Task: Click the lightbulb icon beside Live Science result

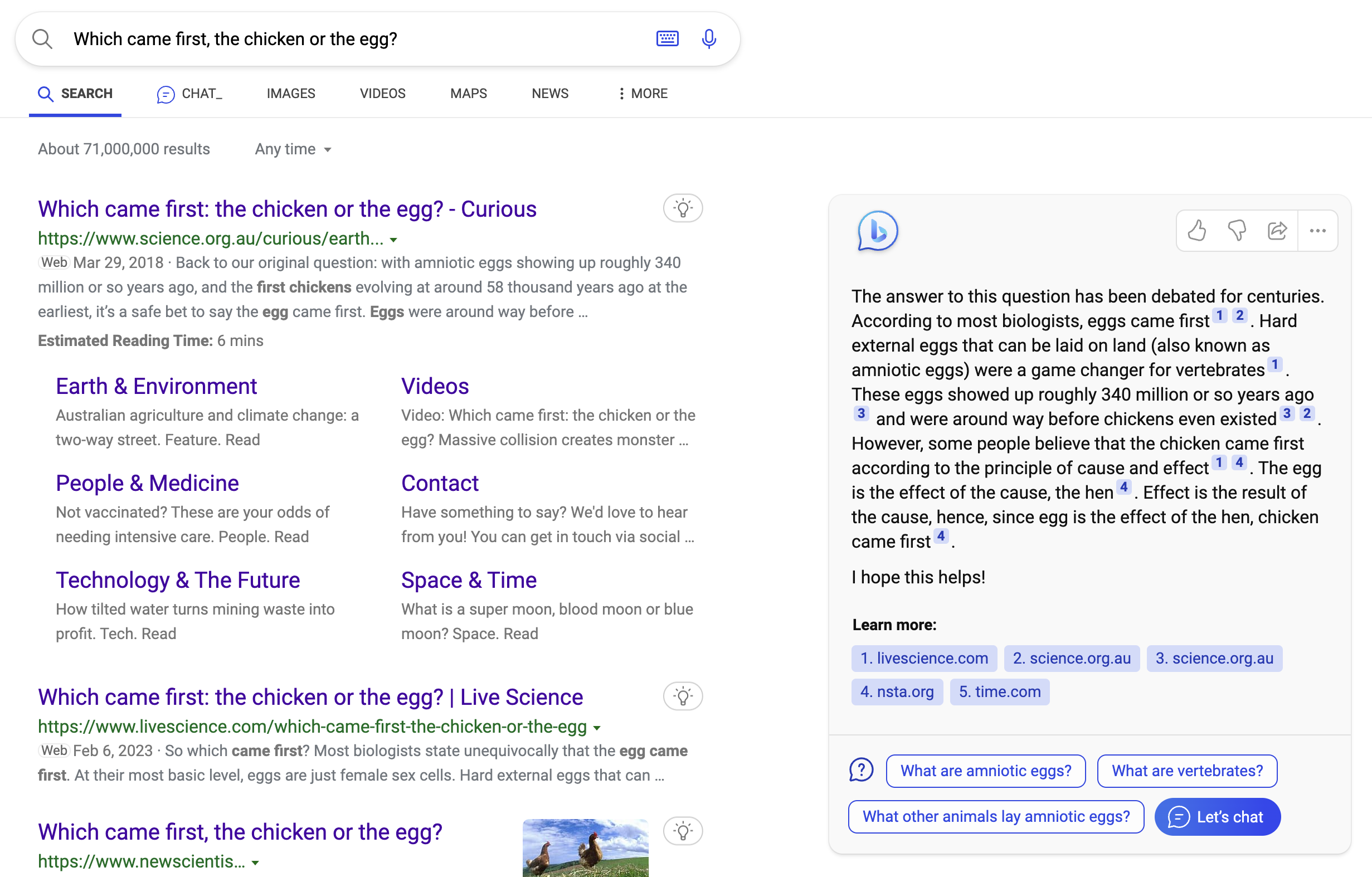Action: click(683, 696)
